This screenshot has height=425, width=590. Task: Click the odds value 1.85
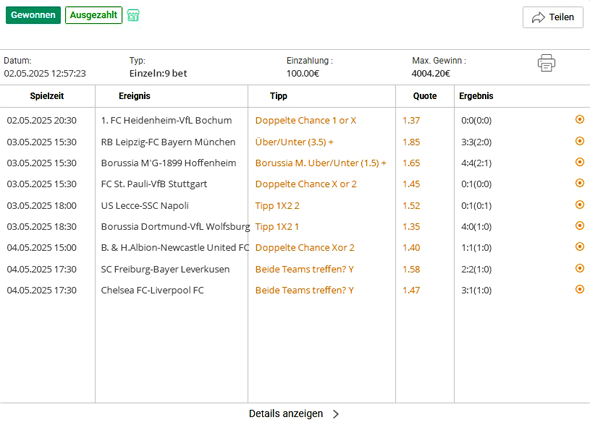tap(411, 142)
